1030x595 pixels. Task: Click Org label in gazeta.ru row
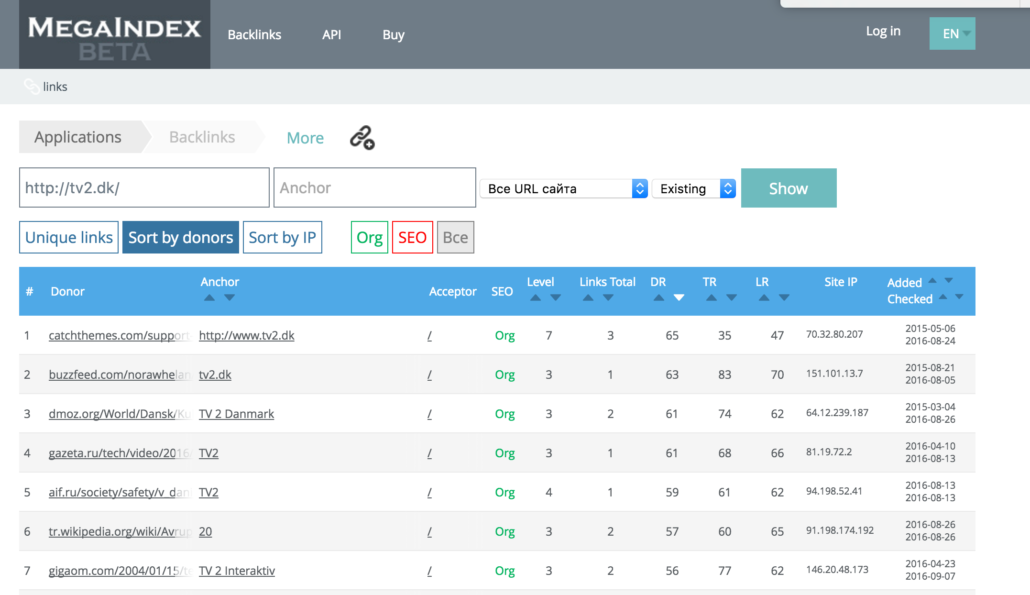(x=504, y=453)
